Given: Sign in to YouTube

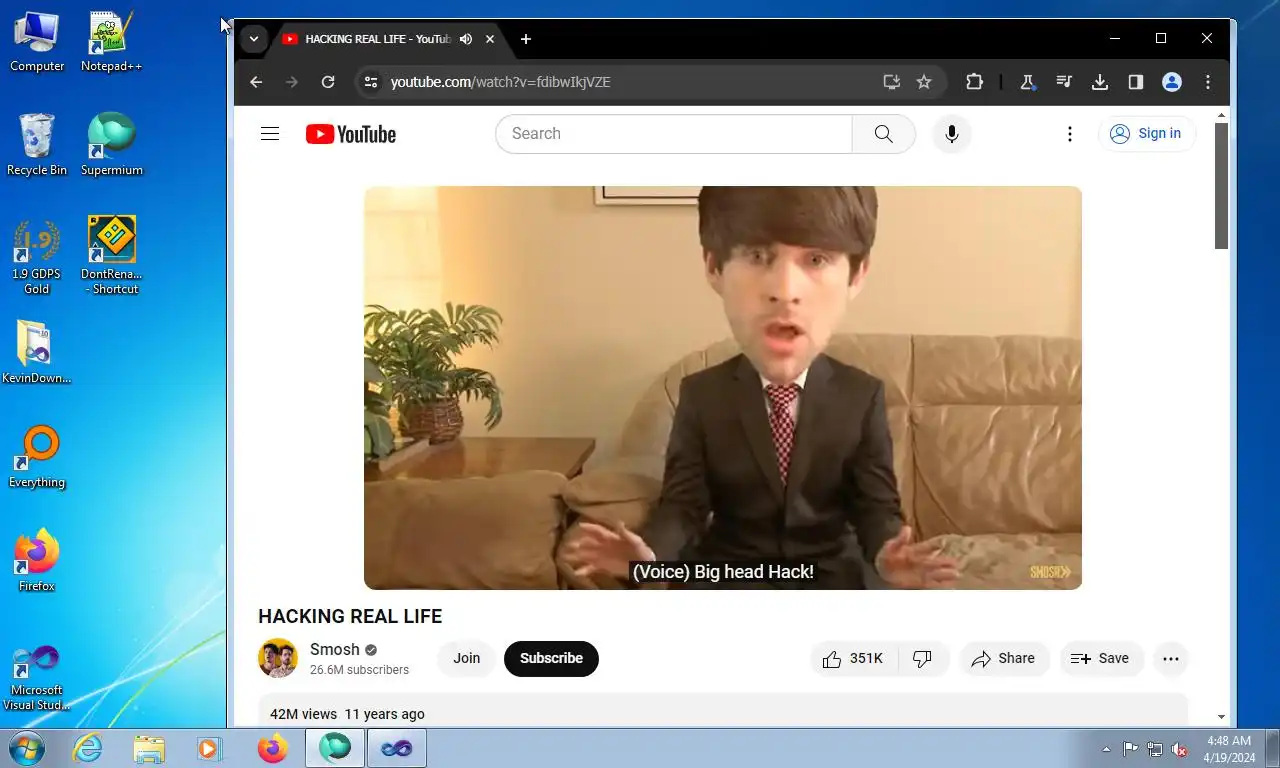Looking at the screenshot, I should point(1147,134).
